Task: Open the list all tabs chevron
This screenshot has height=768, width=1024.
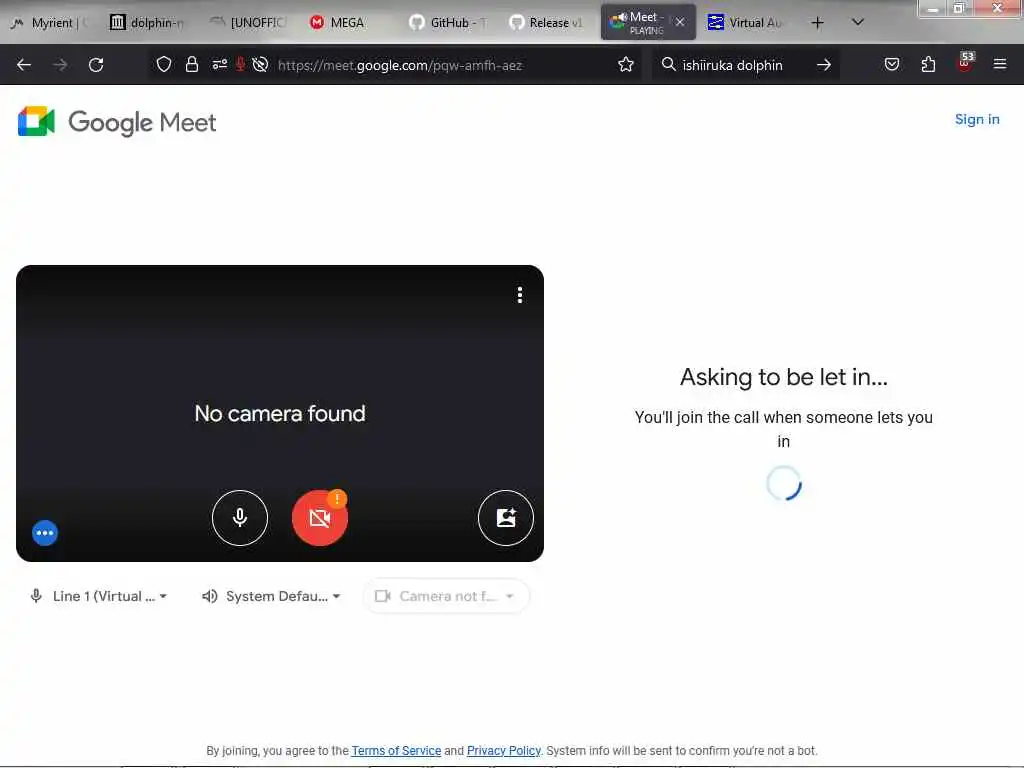Action: (858, 22)
